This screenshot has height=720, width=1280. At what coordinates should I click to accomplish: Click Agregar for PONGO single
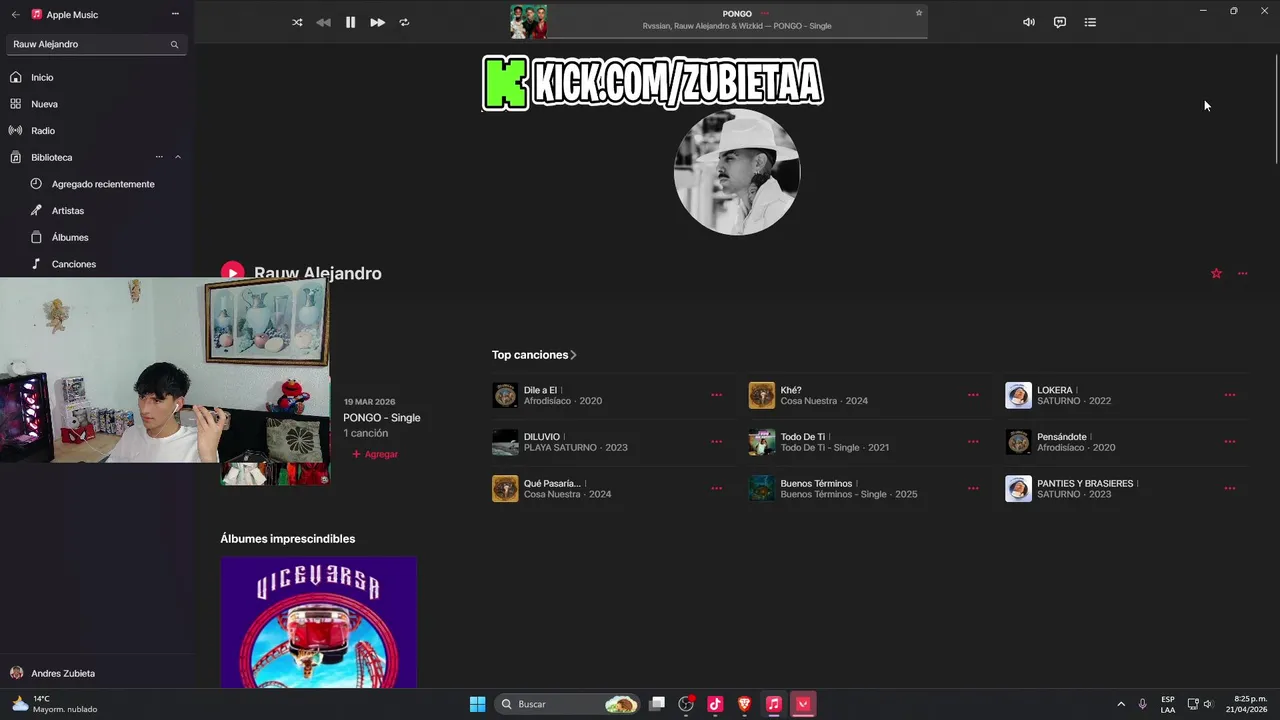375,454
